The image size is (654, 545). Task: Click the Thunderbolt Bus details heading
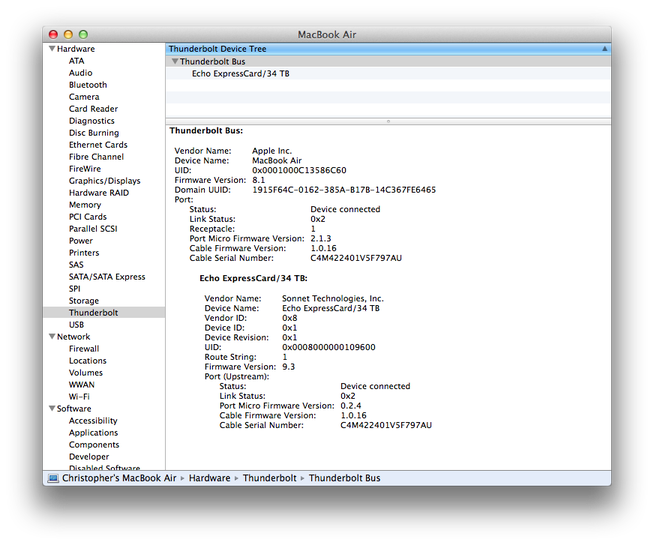click(206, 131)
